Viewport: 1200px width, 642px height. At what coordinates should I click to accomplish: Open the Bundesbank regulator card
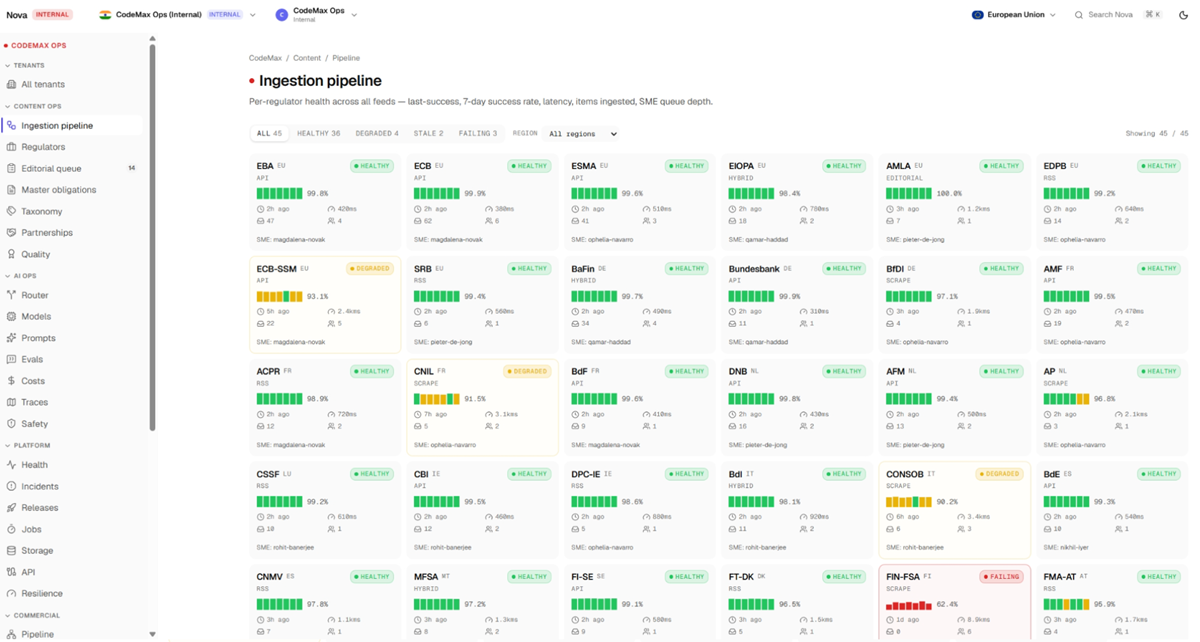(x=797, y=305)
